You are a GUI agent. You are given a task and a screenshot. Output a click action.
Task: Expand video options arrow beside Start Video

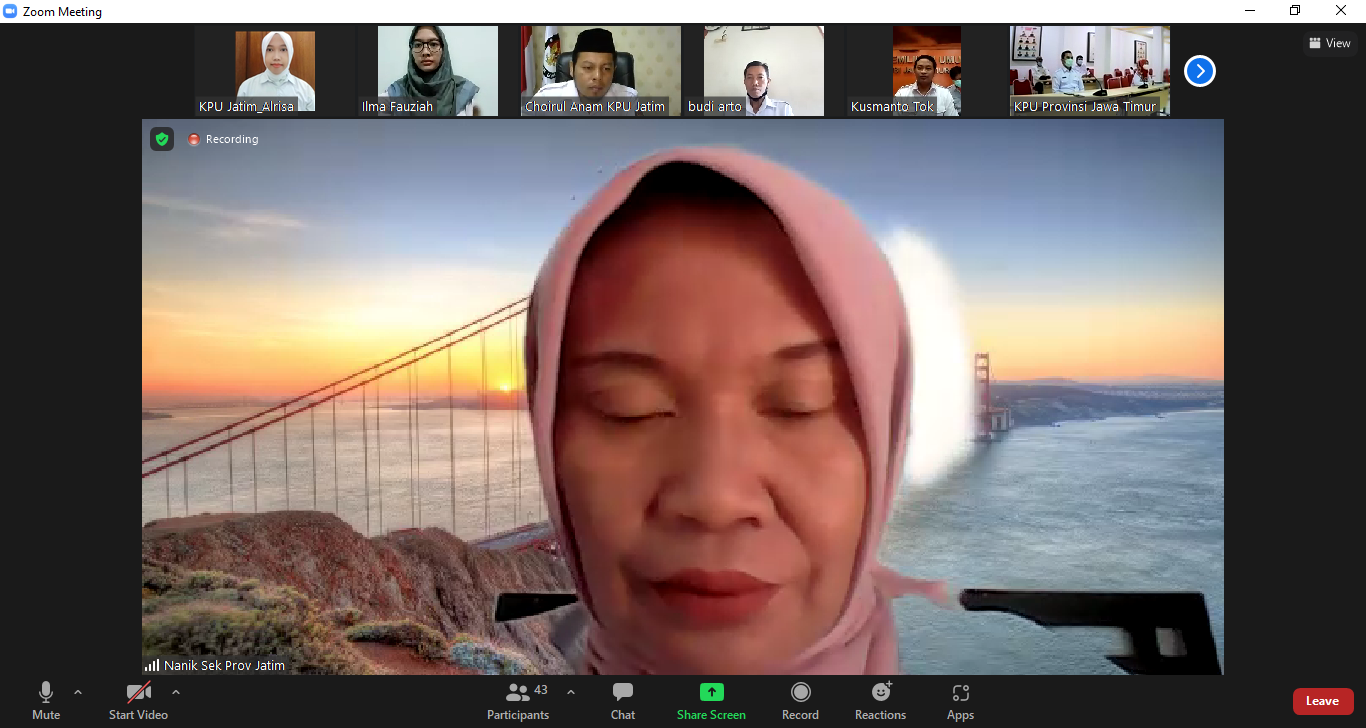tap(176, 692)
